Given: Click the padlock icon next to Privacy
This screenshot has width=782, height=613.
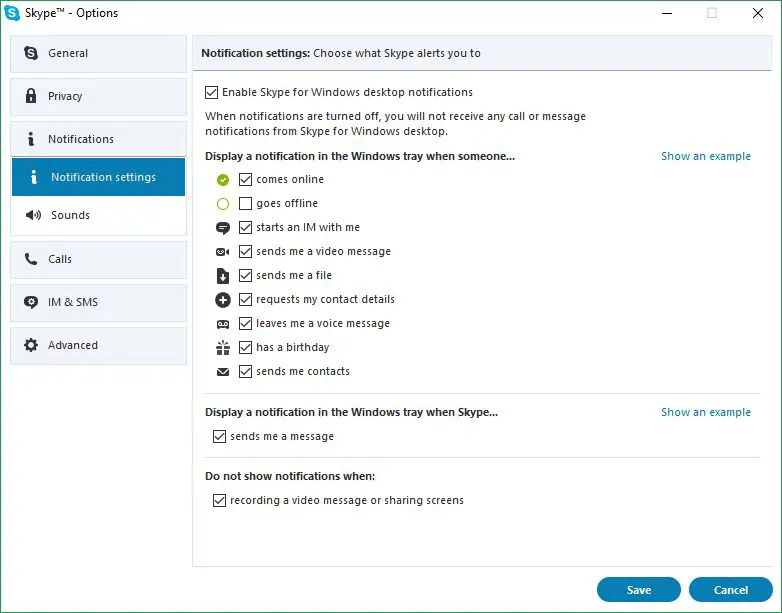Looking at the screenshot, I should click(31, 96).
